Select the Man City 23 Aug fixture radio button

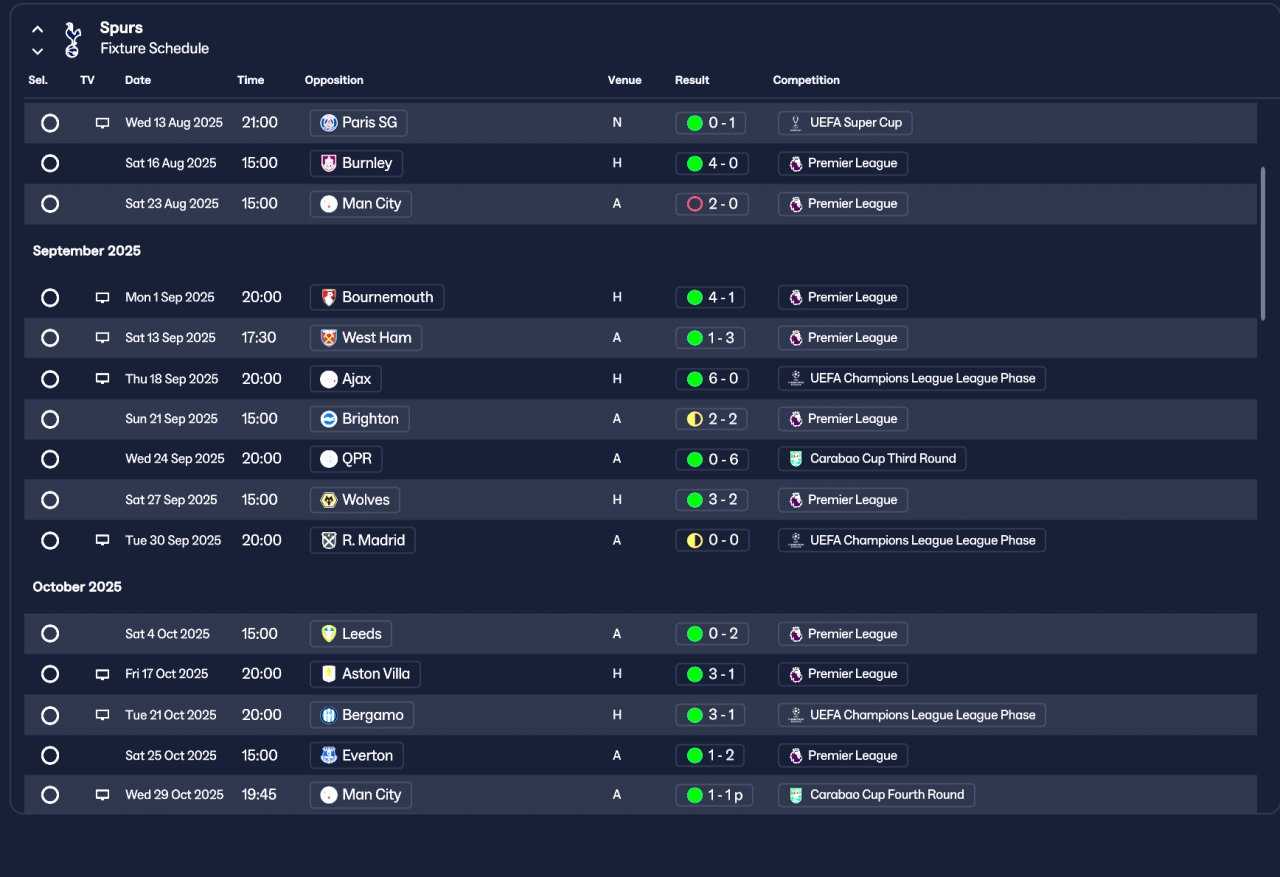click(x=50, y=204)
